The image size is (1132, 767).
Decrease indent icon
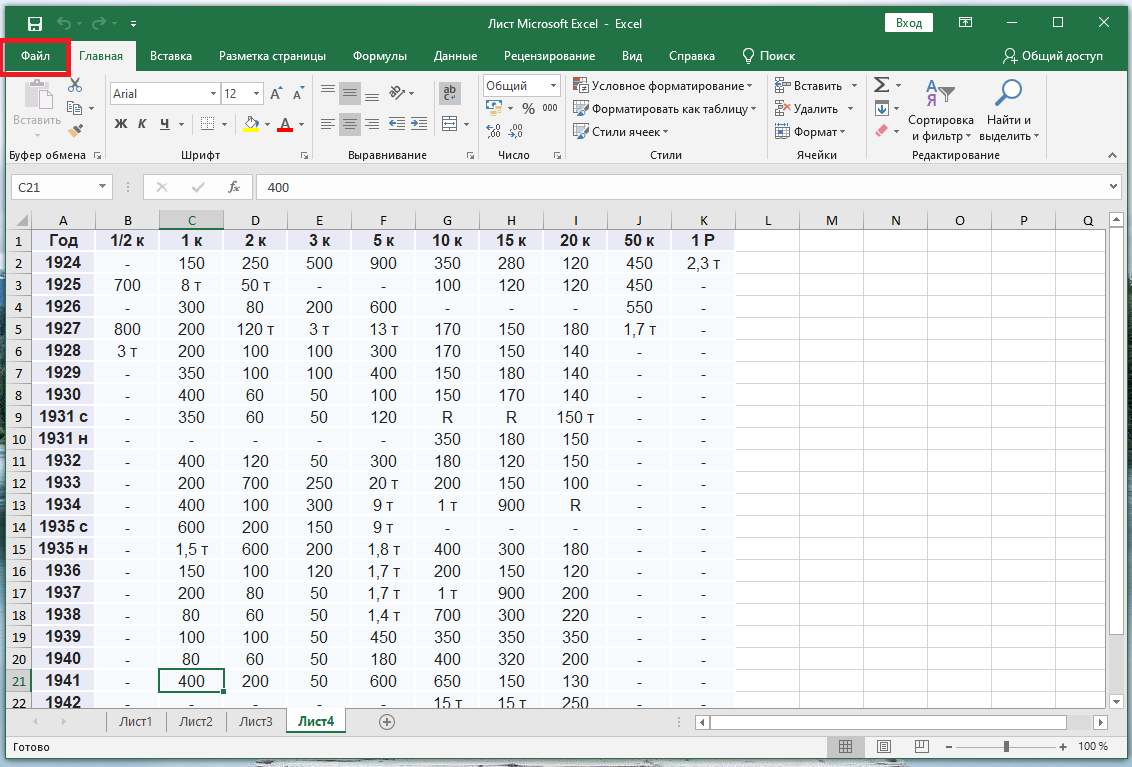point(396,124)
